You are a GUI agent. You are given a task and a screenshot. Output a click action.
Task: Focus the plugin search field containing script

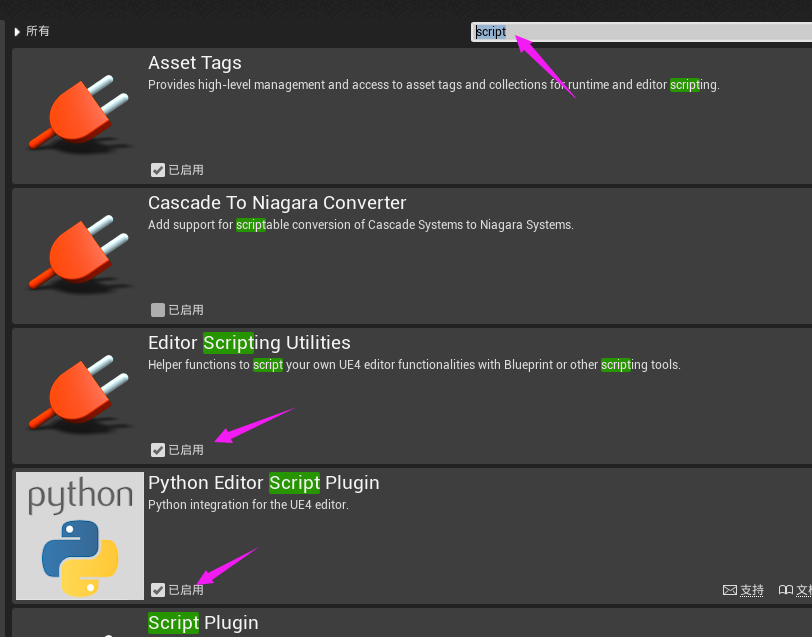click(641, 32)
